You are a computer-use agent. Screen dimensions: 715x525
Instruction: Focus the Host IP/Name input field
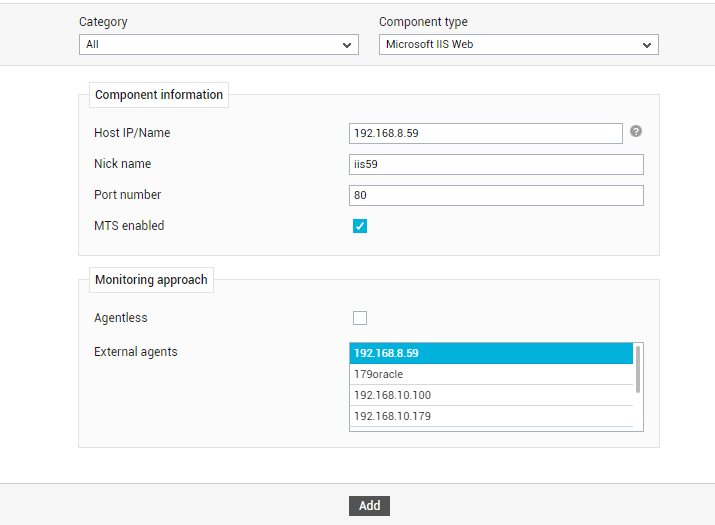(486, 133)
